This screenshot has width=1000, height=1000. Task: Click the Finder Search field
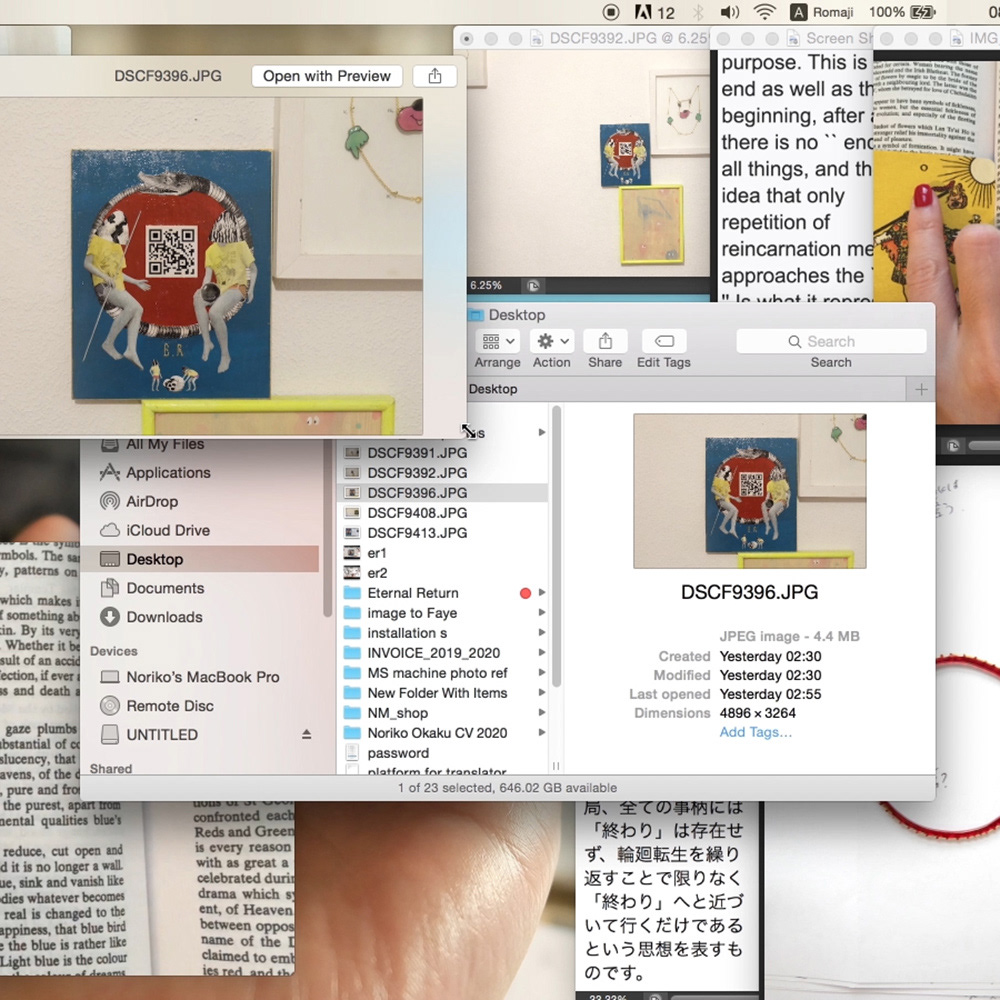[831, 341]
